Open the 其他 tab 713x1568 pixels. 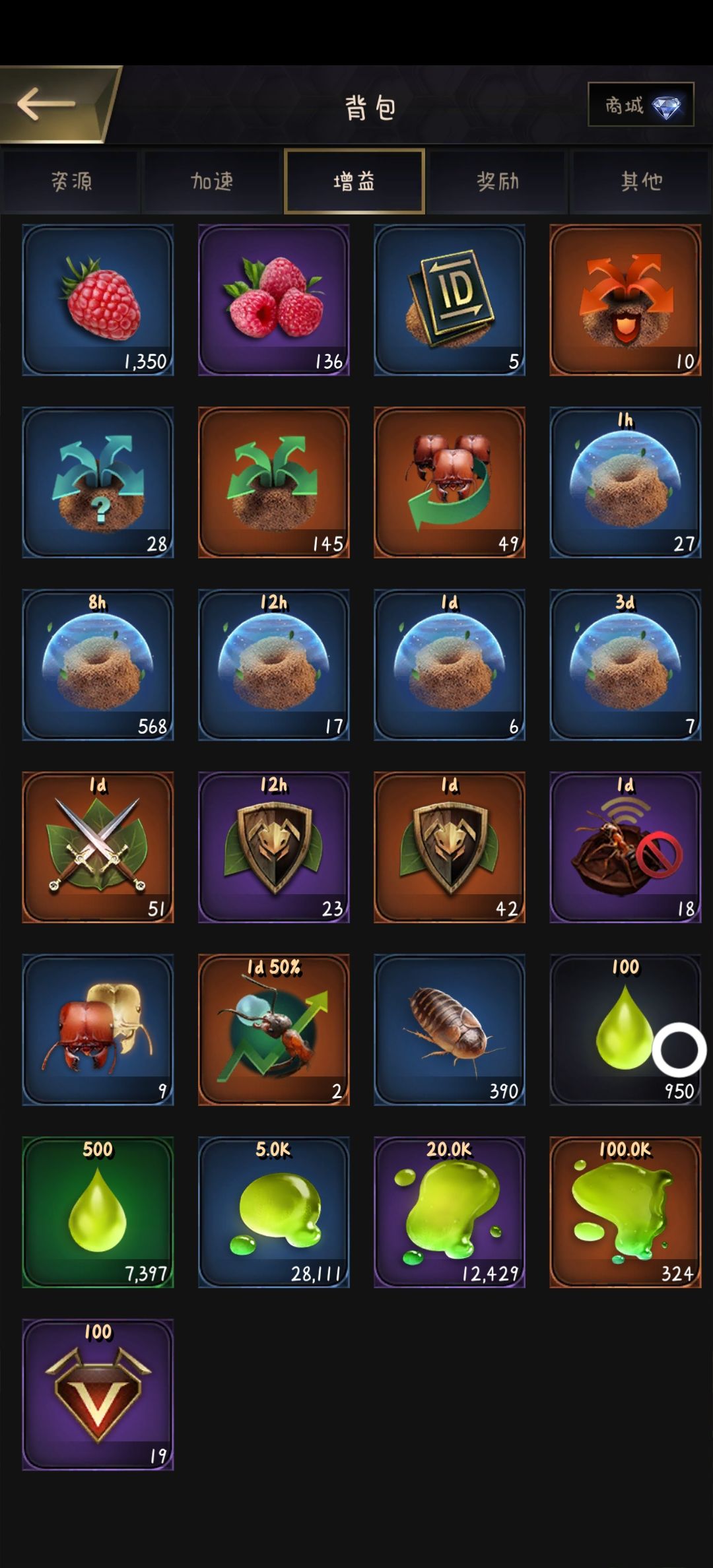point(640,181)
